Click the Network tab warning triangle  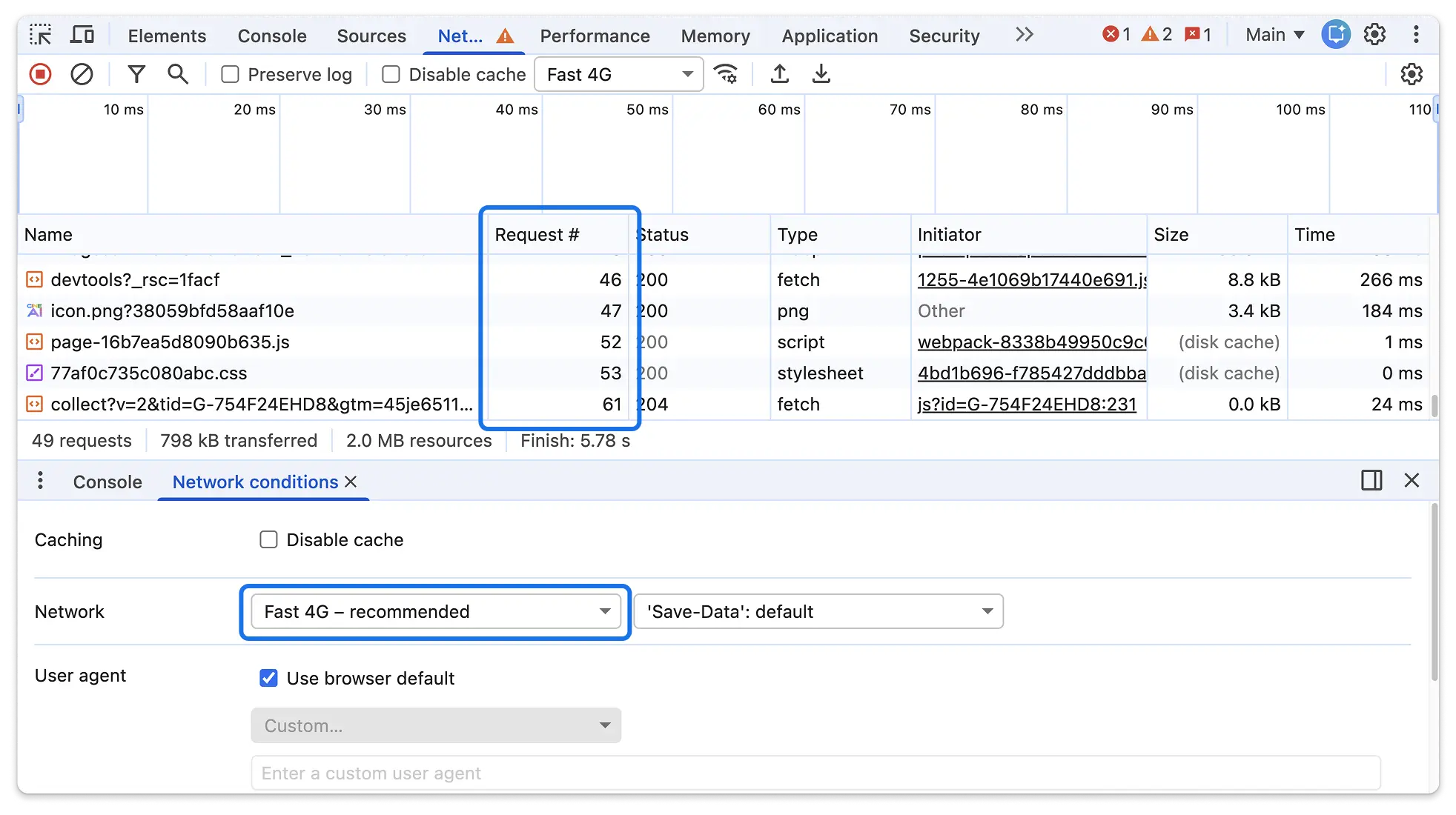pos(506,36)
